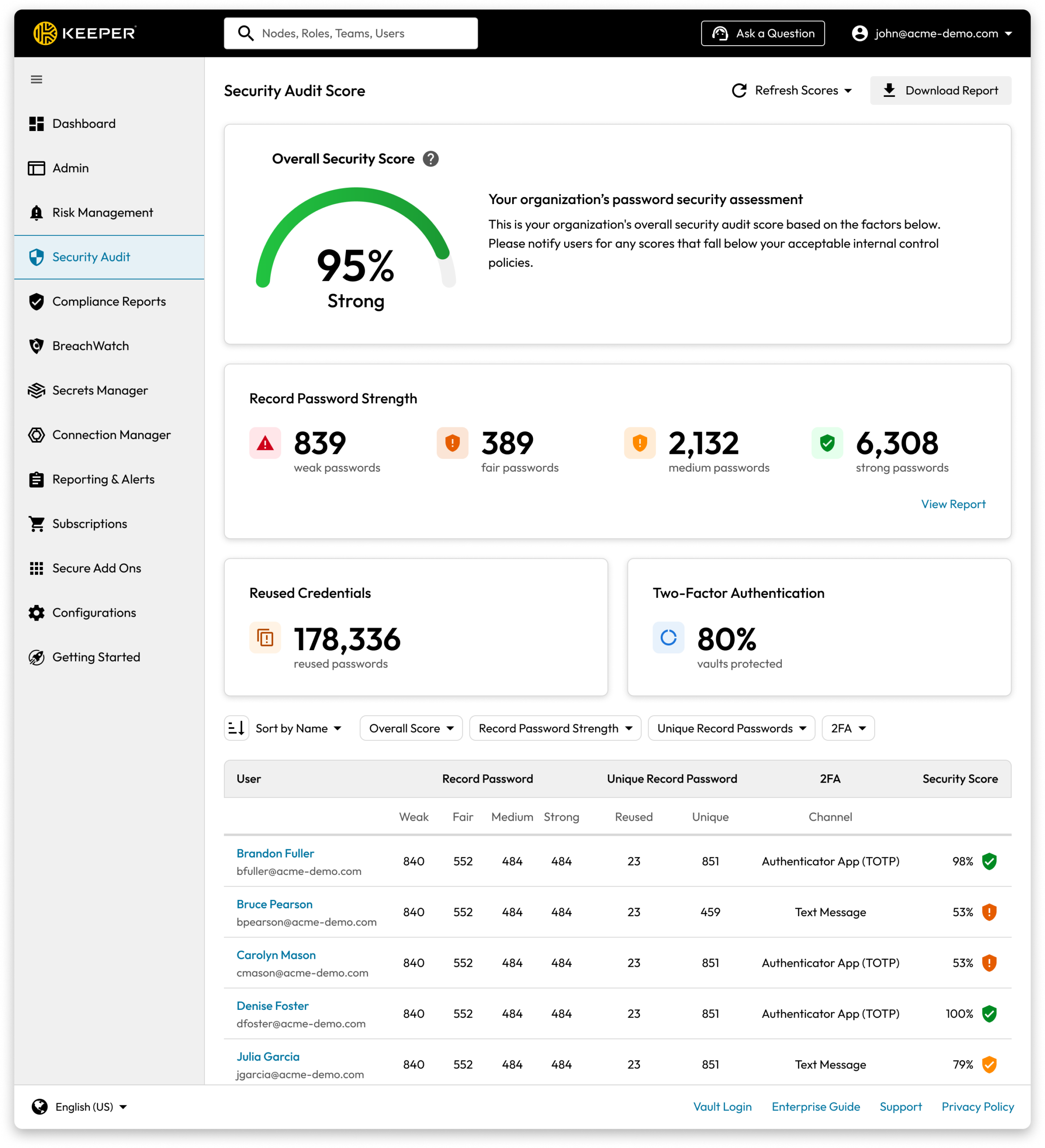The height and width of the screenshot is (1148, 1045).
Task: Collapse the sidebar with the hamburger menu
Action: 36,79
